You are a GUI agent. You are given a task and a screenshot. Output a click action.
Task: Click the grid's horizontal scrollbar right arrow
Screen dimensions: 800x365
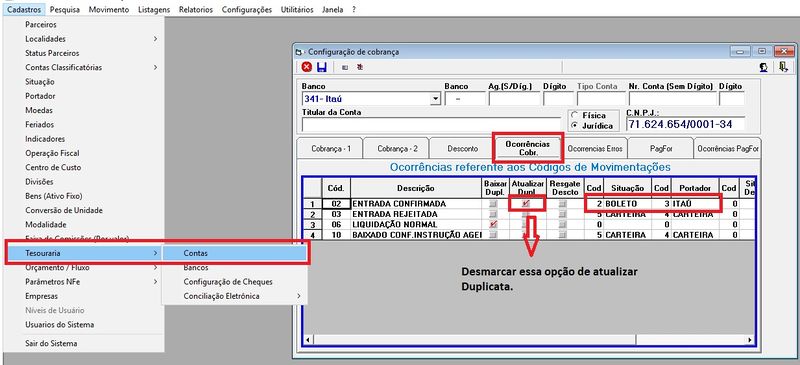749,339
